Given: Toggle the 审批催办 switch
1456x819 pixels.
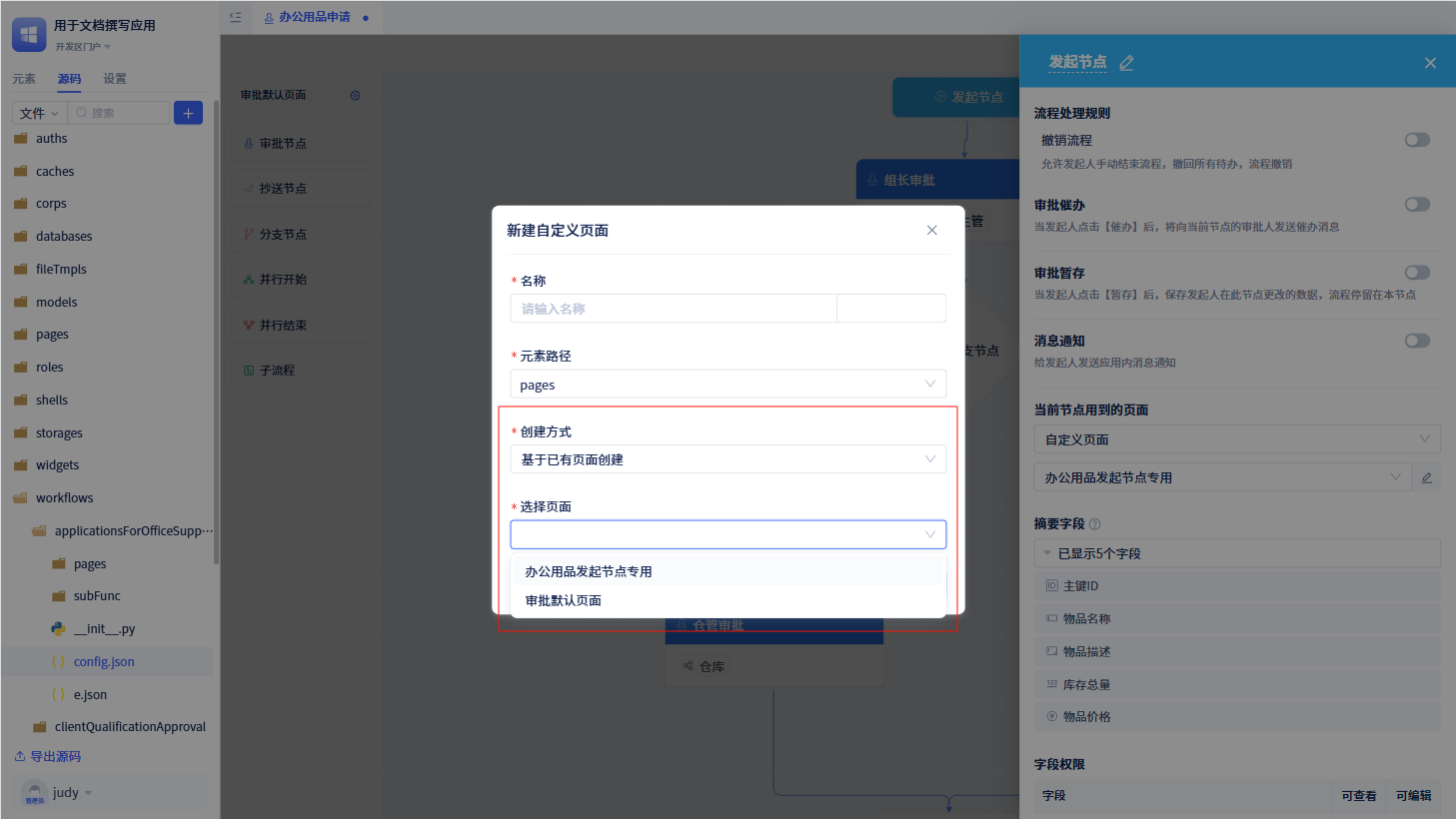Looking at the screenshot, I should pos(1417,205).
